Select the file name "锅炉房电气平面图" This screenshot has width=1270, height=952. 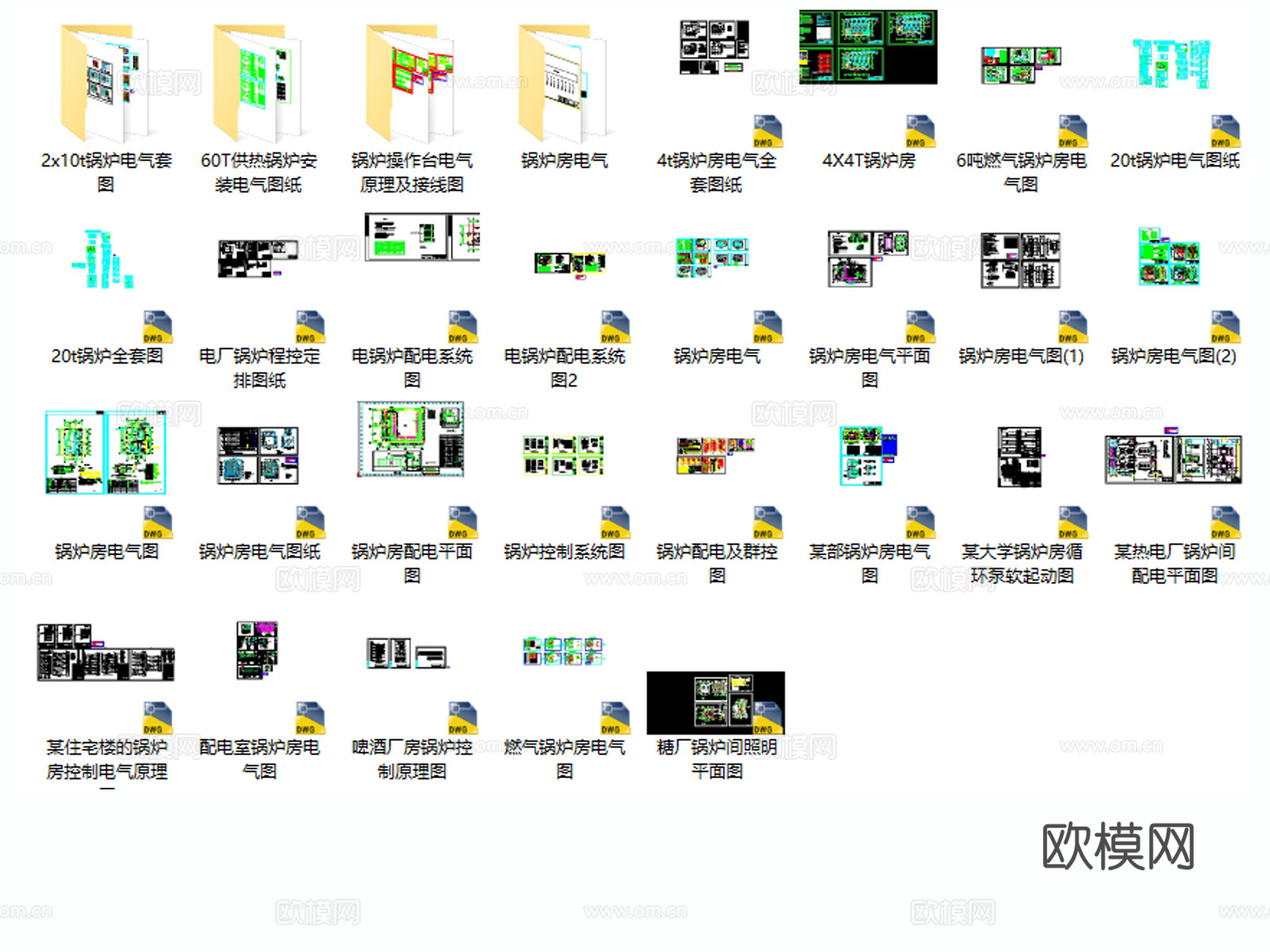click(x=868, y=368)
